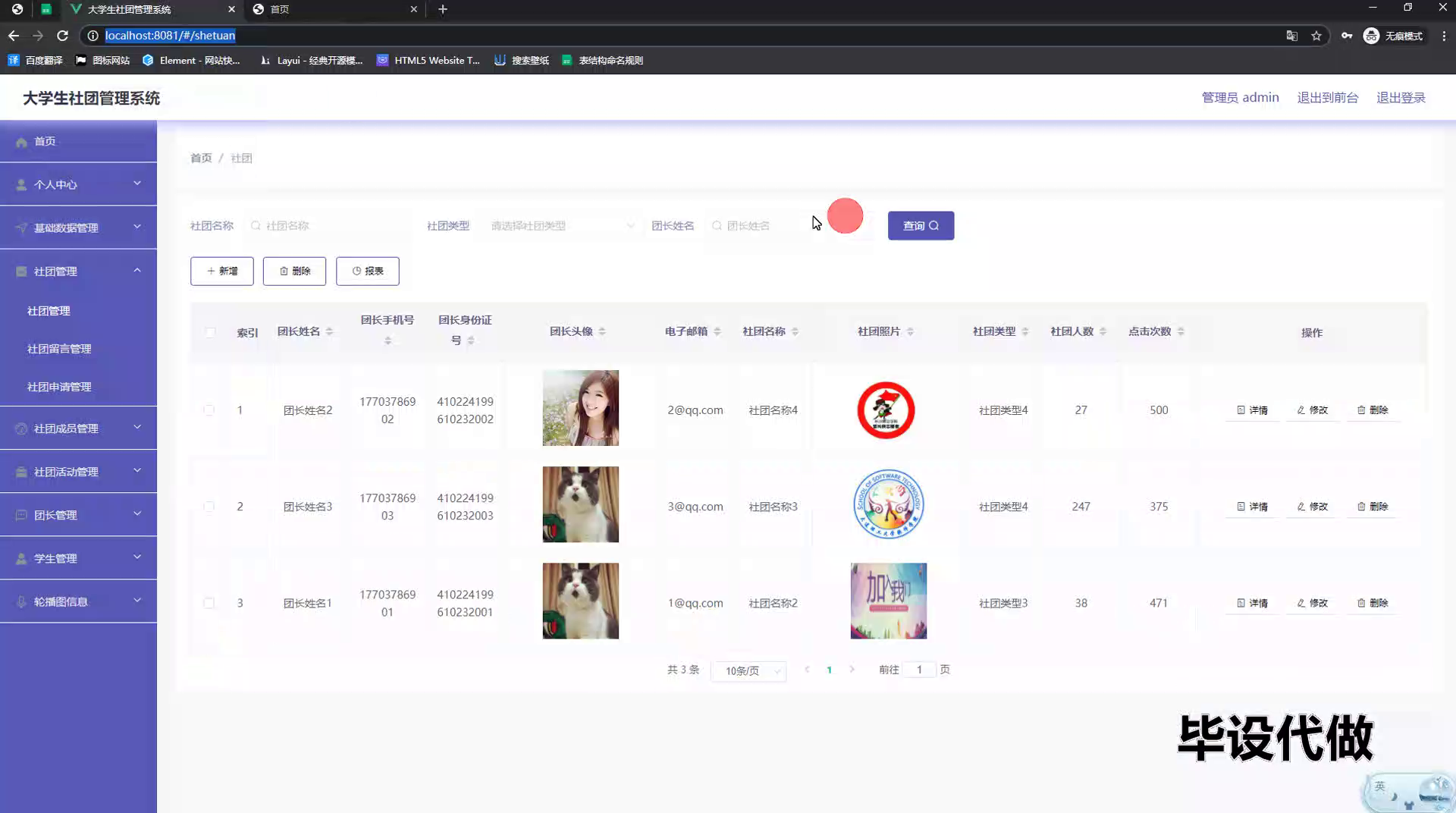
Task: Open 10条/页 page size dropdown
Action: [748, 670]
